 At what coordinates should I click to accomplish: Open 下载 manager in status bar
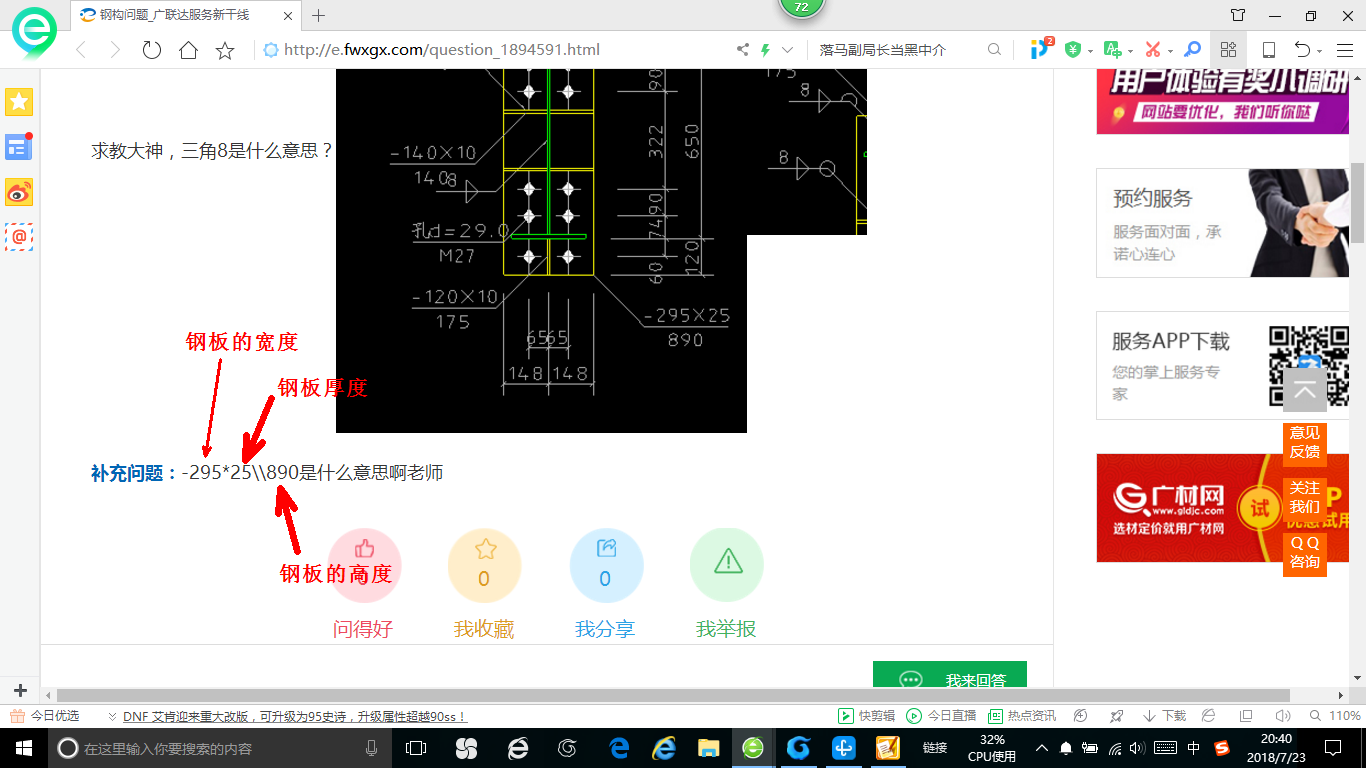pos(1164,716)
